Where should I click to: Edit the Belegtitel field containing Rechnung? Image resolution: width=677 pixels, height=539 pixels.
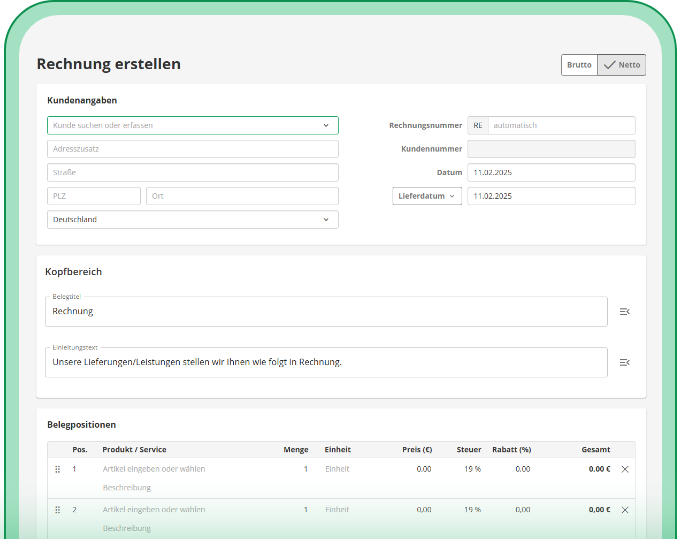(x=326, y=312)
